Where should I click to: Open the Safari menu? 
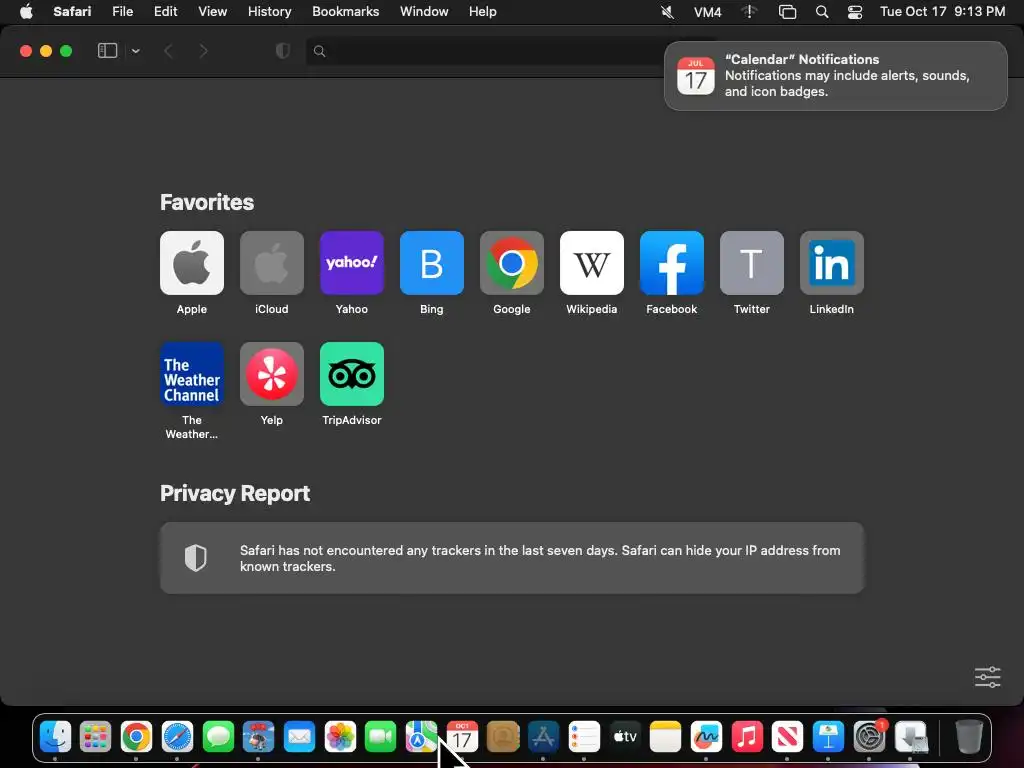72,12
